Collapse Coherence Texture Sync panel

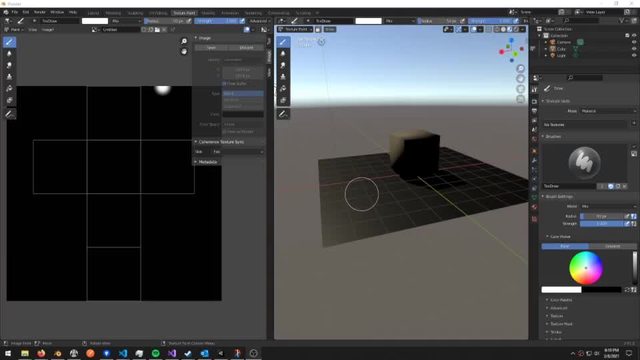point(196,142)
